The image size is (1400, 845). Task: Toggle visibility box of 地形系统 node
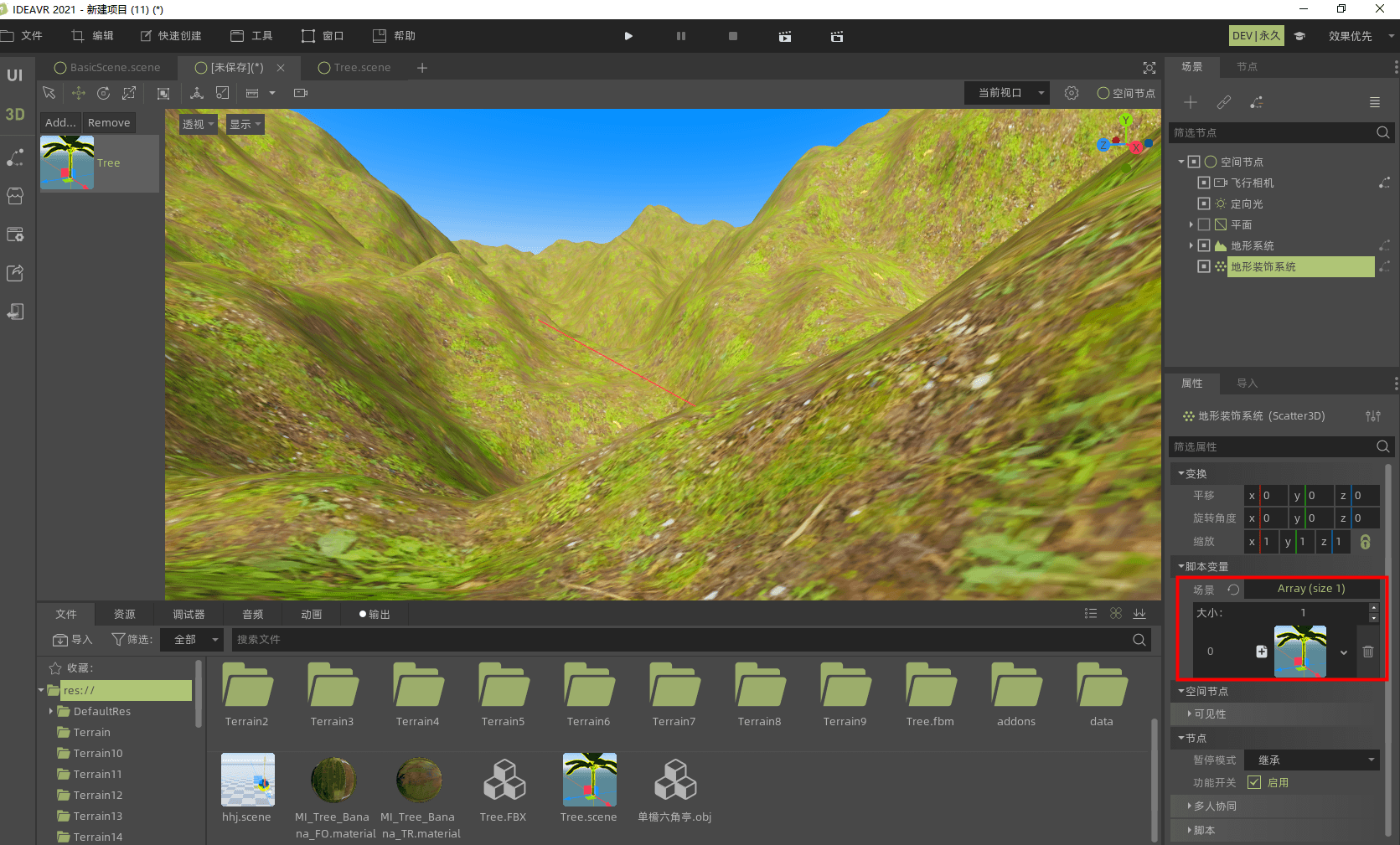(1204, 245)
